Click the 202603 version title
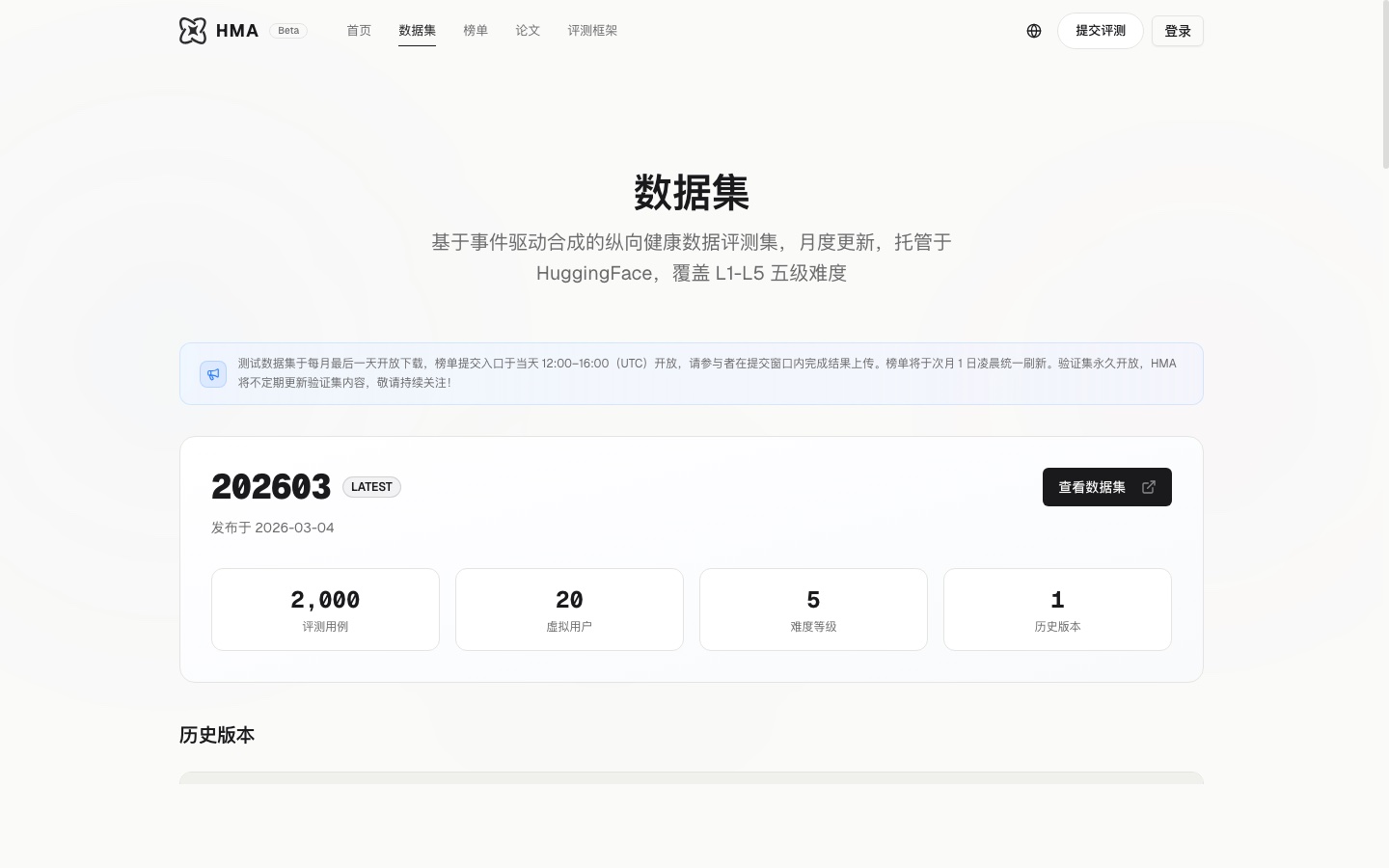This screenshot has width=1389, height=868. [271, 487]
